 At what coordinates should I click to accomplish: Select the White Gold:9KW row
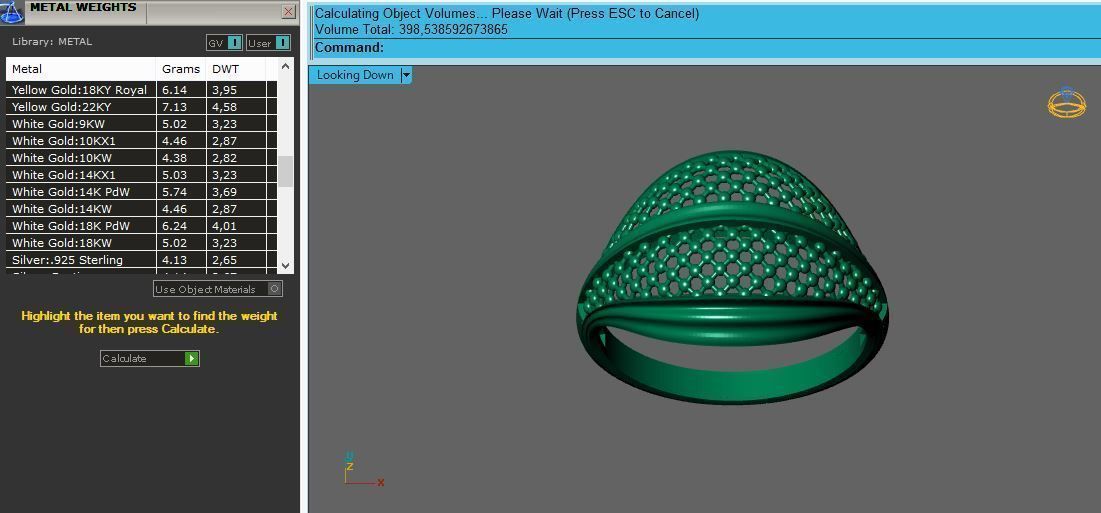[142, 124]
